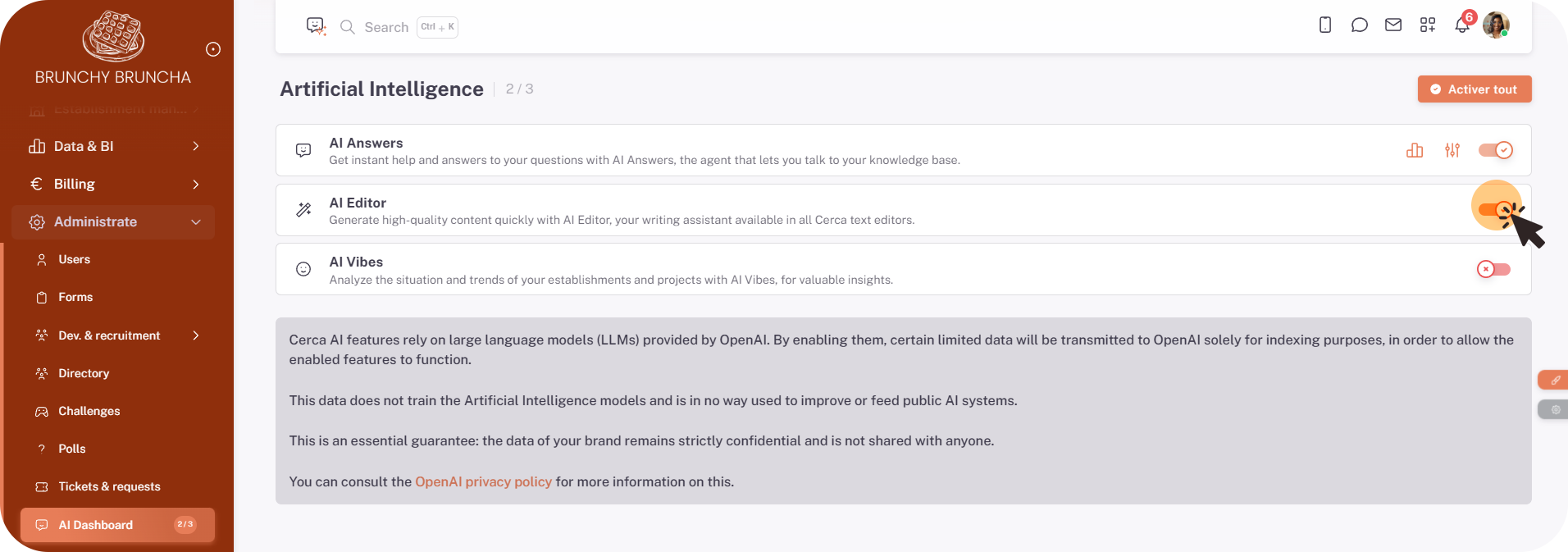This screenshot has height=552, width=1568.
Task: Select Tickets & requests menu item
Action: pos(109,486)
